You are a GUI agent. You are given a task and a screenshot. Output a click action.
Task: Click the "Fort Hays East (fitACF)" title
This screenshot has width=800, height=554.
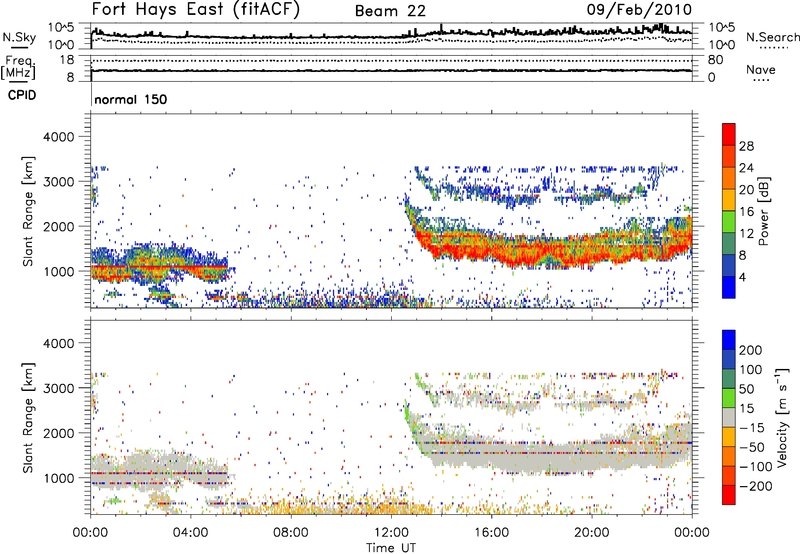click(x=196, y=10)
